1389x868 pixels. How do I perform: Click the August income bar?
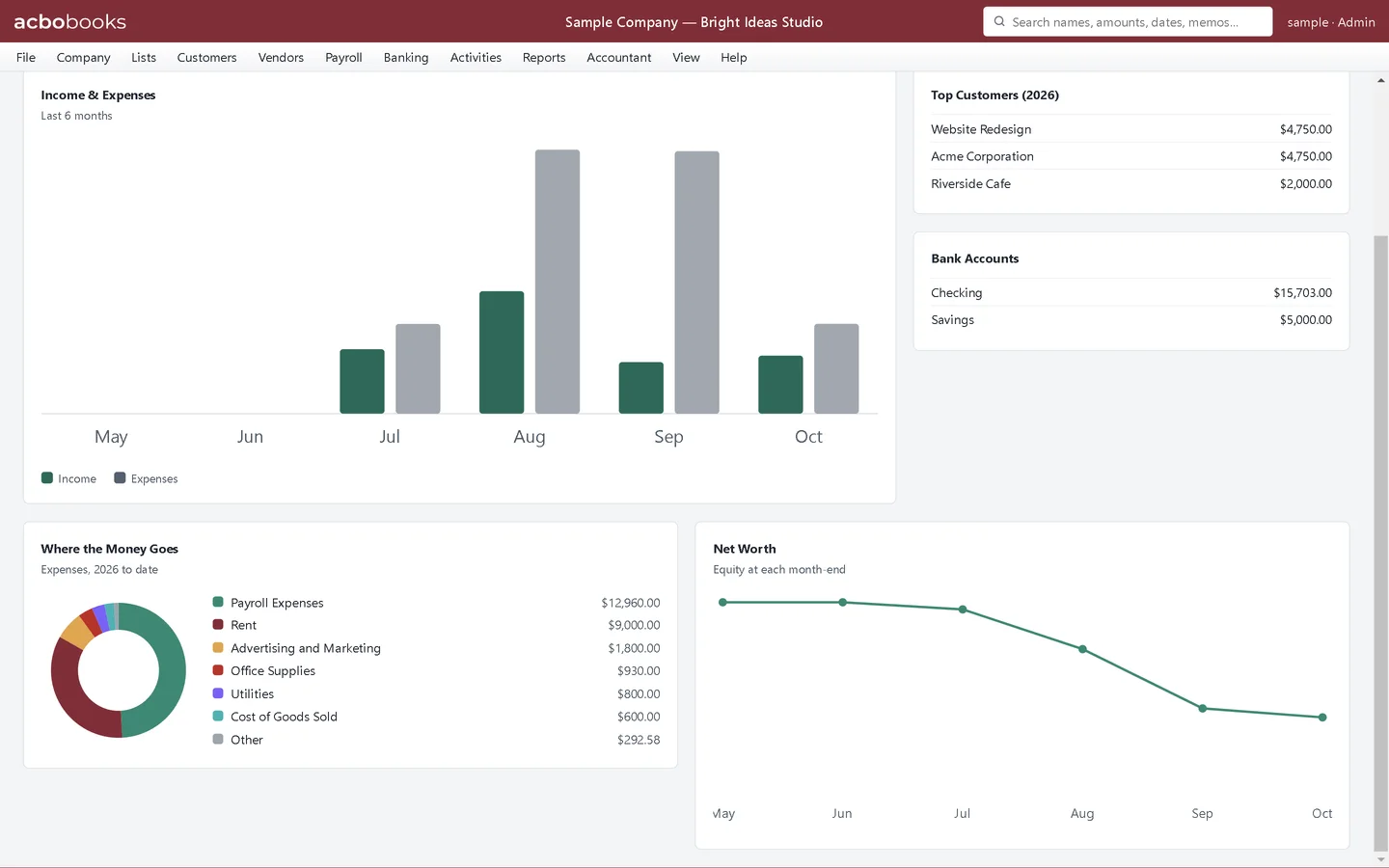click(502, 352)
